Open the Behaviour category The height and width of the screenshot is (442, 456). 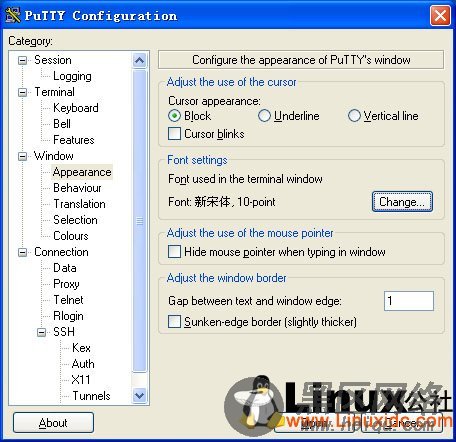pos(77,188)
